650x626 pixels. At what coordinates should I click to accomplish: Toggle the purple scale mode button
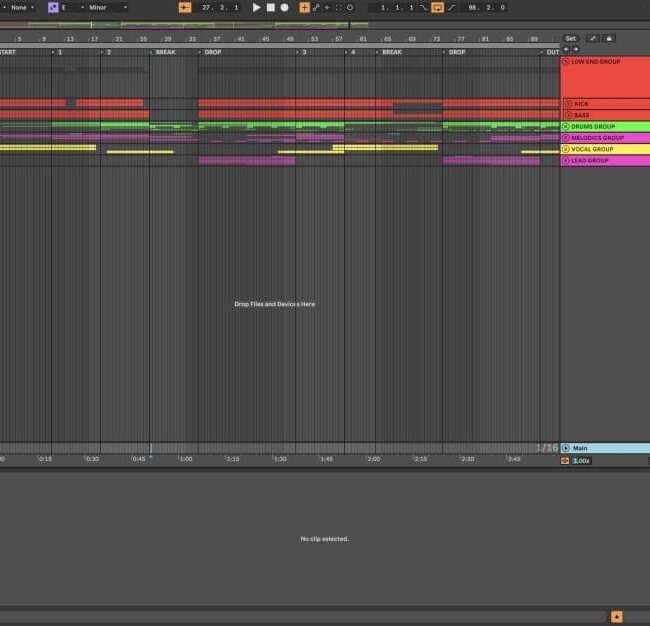pyautogui.click(x=53, y=7)
